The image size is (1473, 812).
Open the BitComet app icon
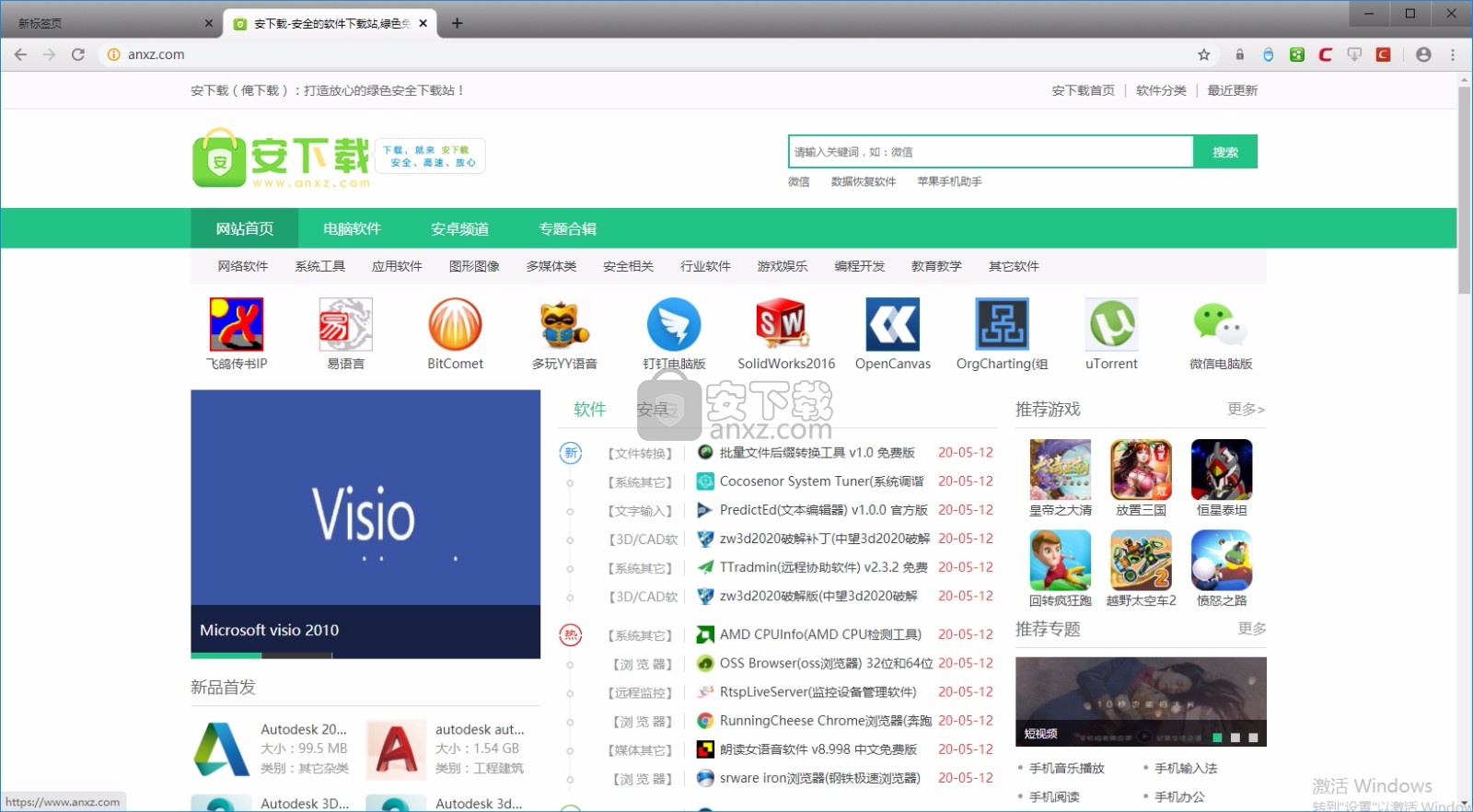455,324
